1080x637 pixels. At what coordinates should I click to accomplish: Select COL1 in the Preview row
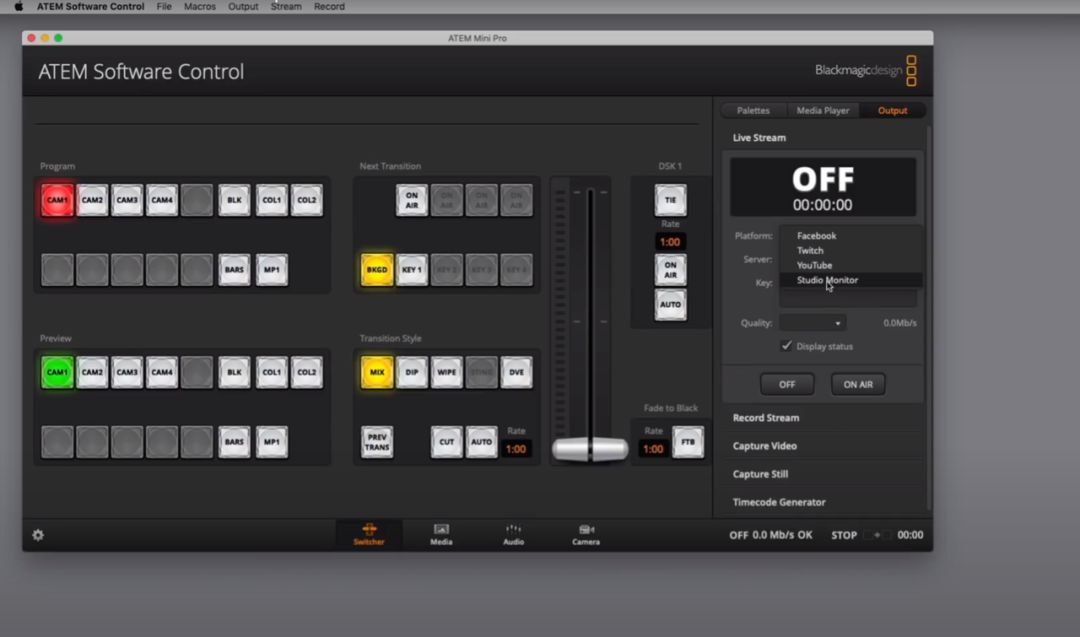271,373
